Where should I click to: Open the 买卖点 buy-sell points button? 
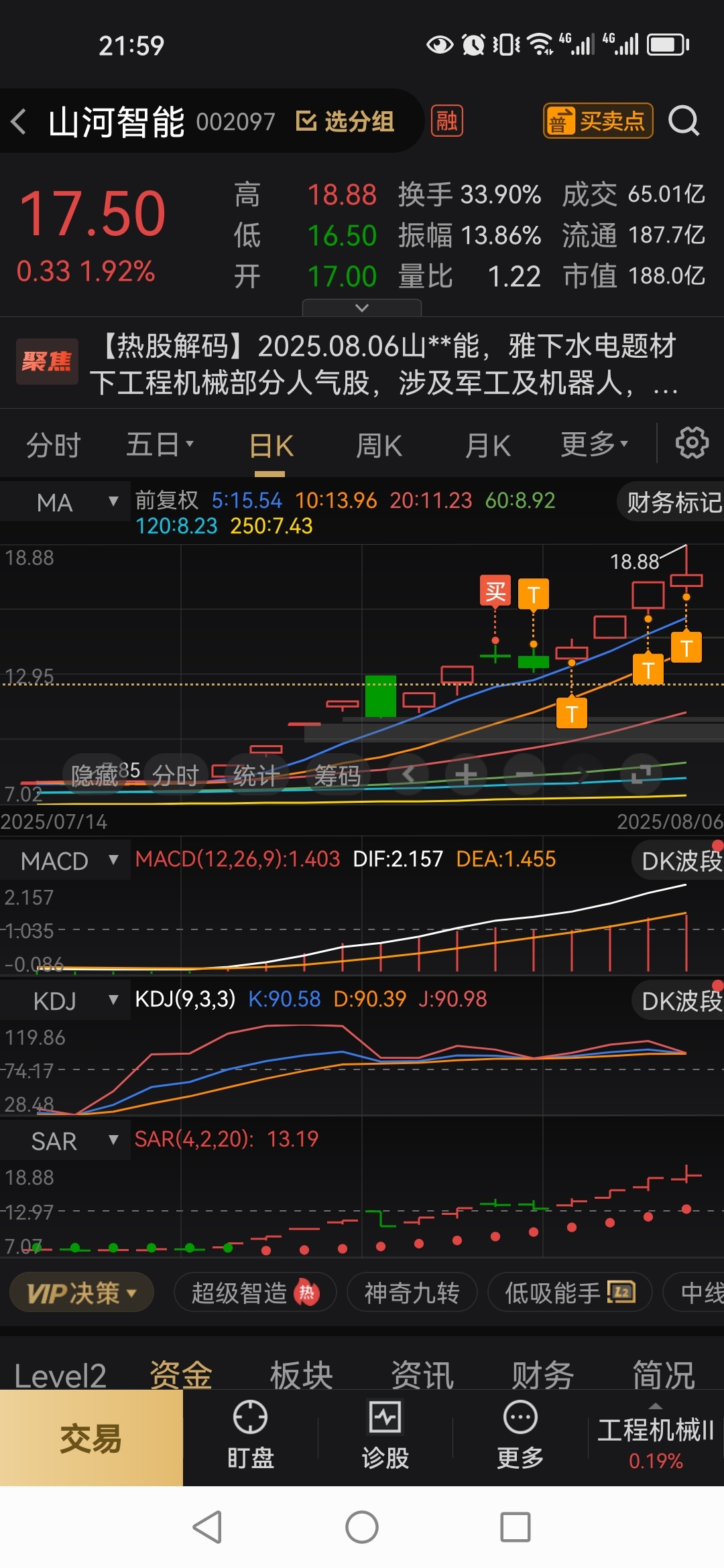(597, 121)
